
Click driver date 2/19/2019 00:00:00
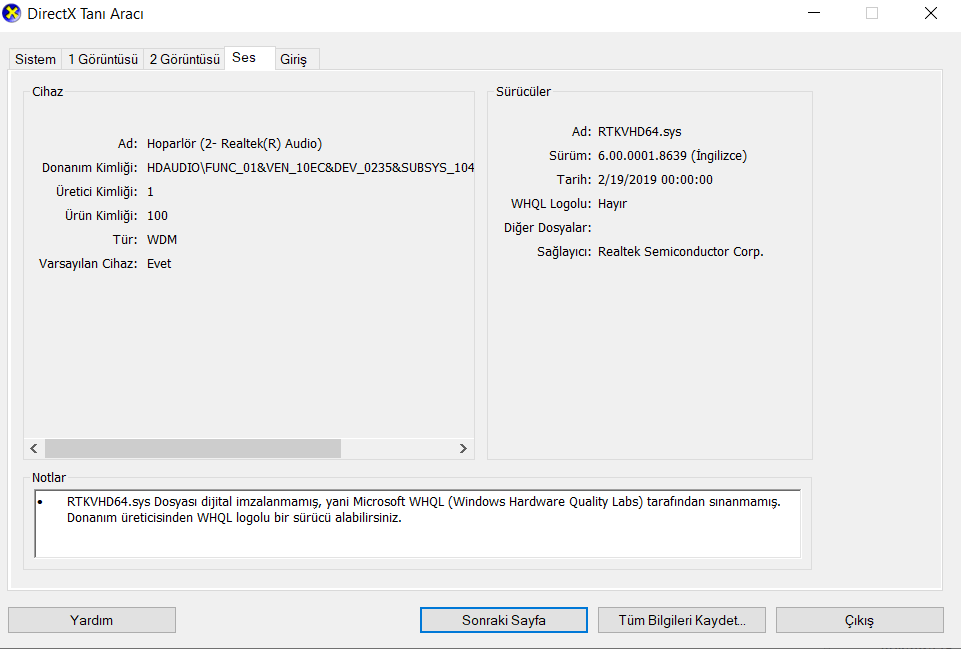pos(655,180)
